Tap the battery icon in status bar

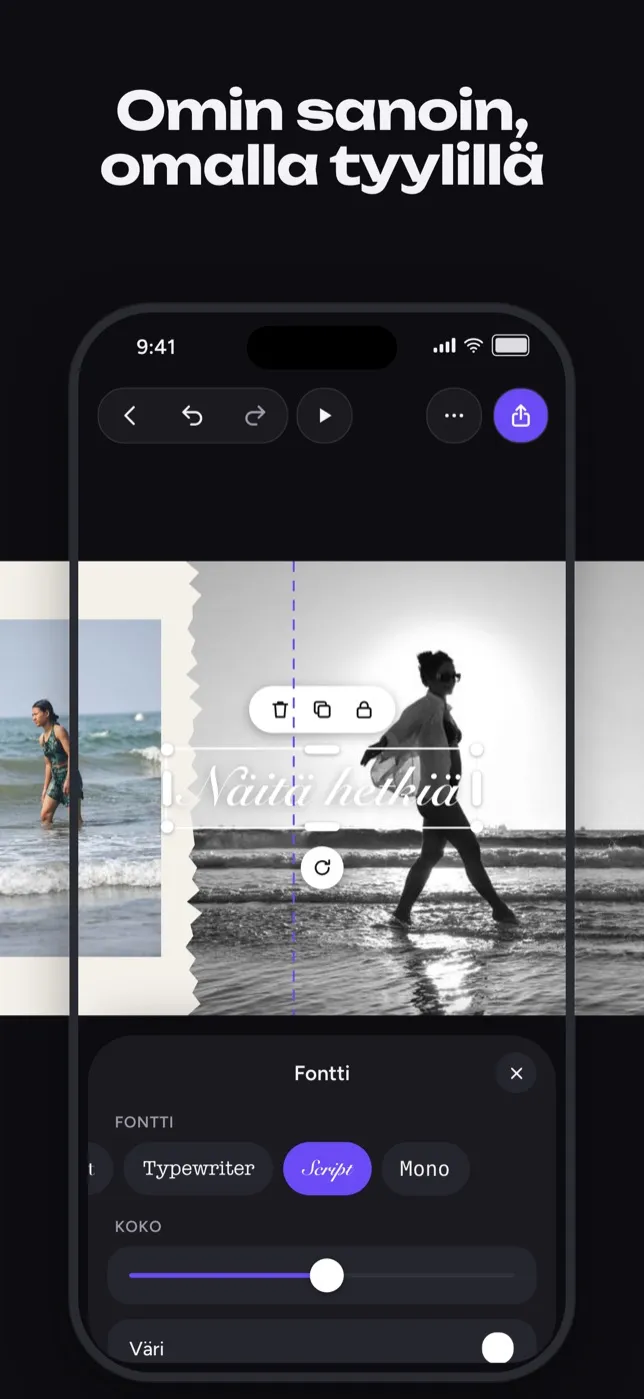click(x=511, y=346)
